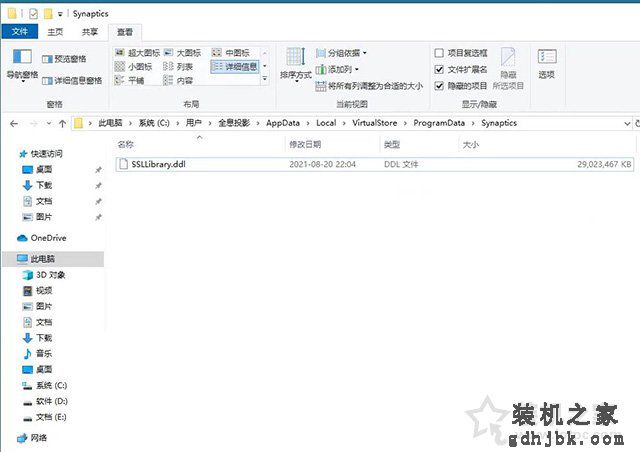Choose 超大图标 extra large icons layout
This screenshot has height=452, width=640.
tap(138, 53)
